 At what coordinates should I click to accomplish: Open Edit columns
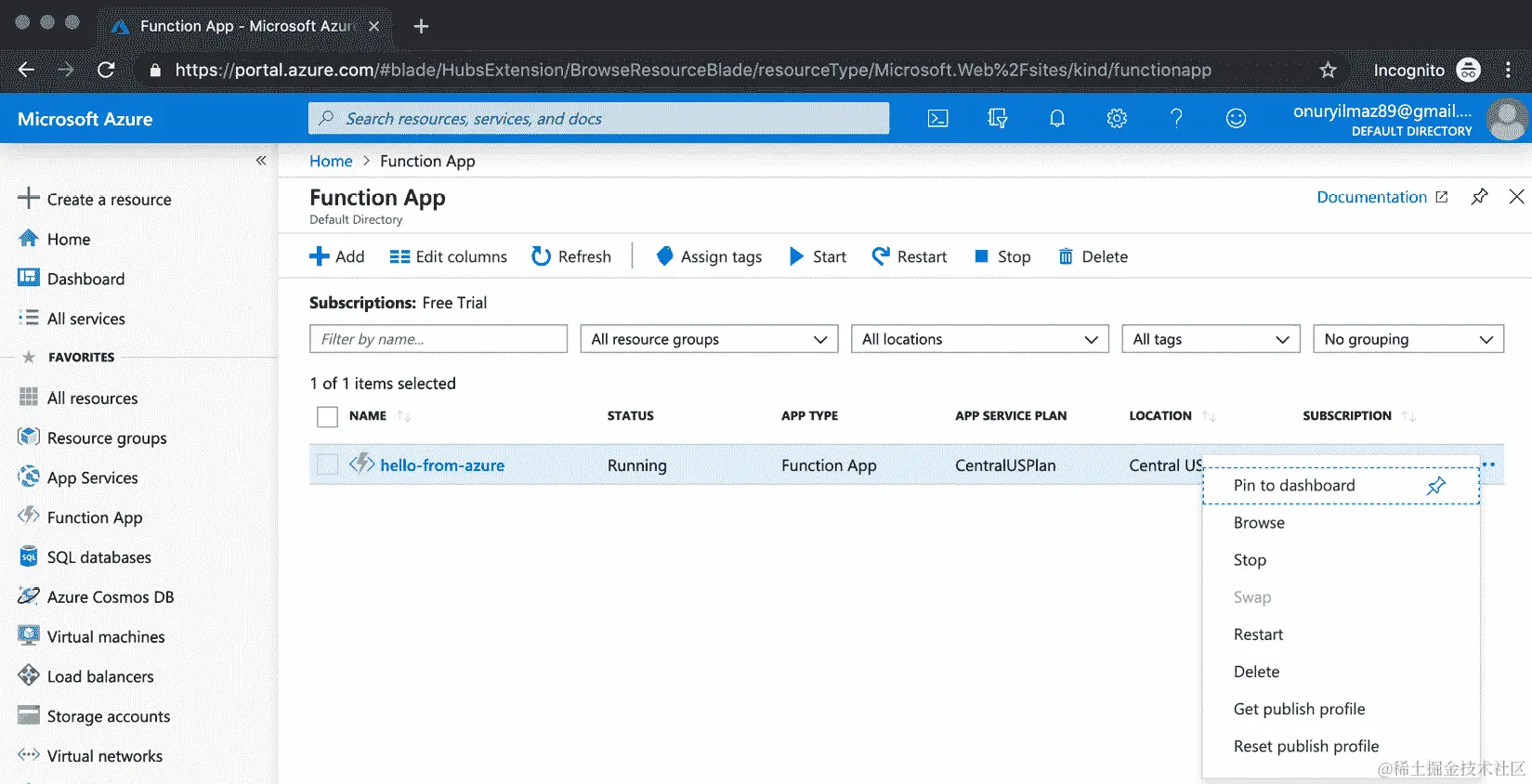pyautogui.click(x=448, y=256)
